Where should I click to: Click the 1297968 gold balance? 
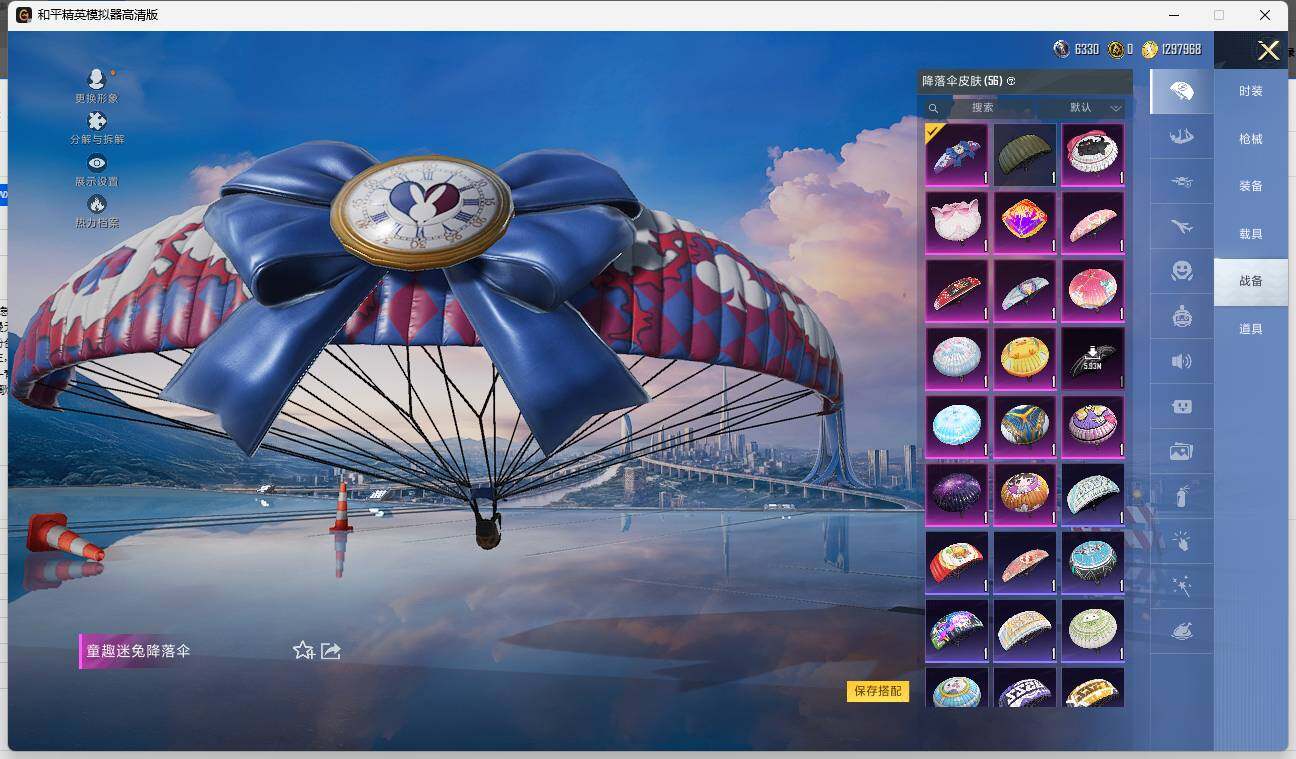(x=1181, y=49)
